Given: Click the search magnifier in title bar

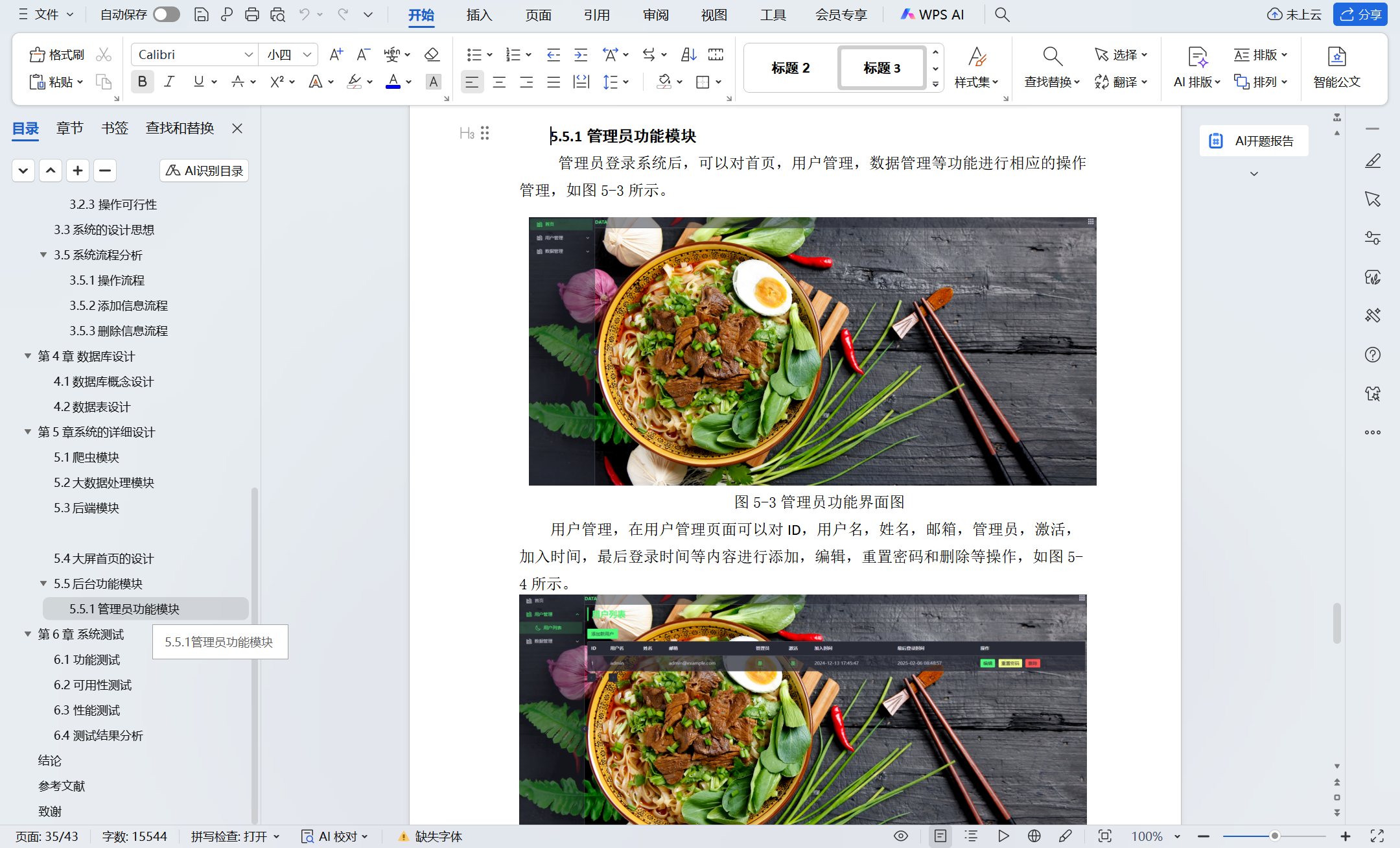Looking at the screenshot, I should click(x=1002, y=14).
